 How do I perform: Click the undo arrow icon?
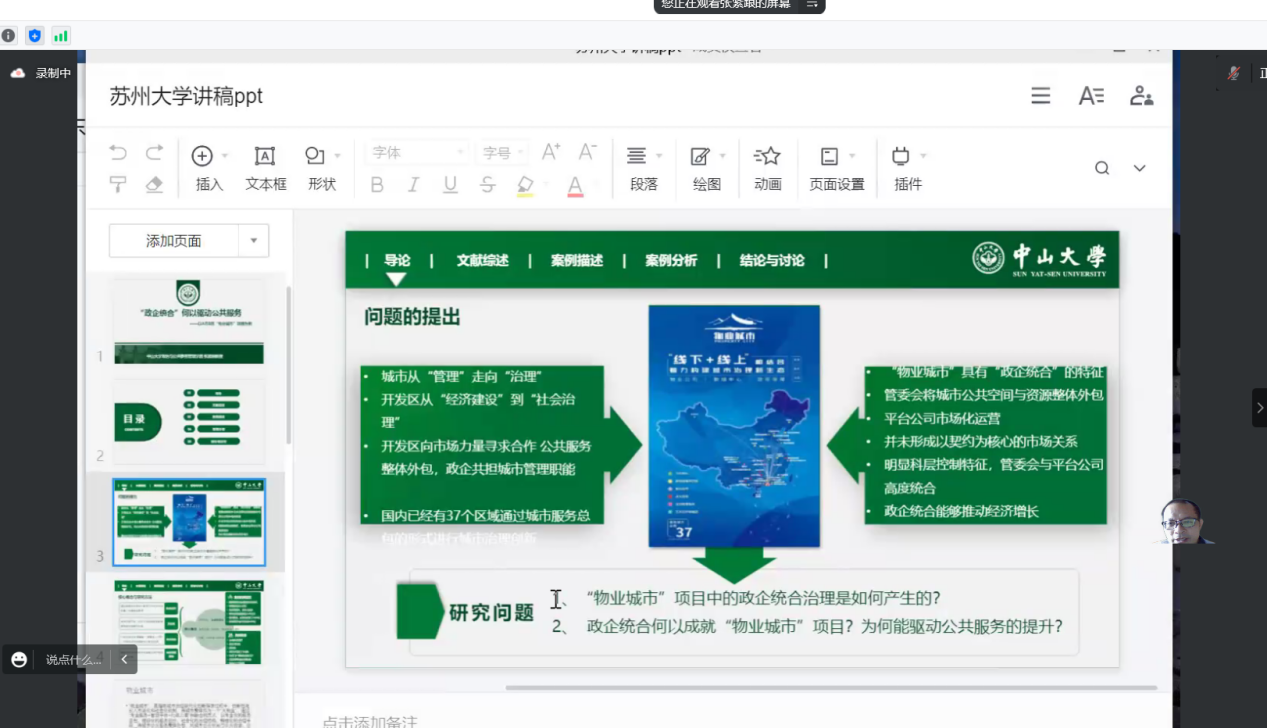click(x=118, y=153)
